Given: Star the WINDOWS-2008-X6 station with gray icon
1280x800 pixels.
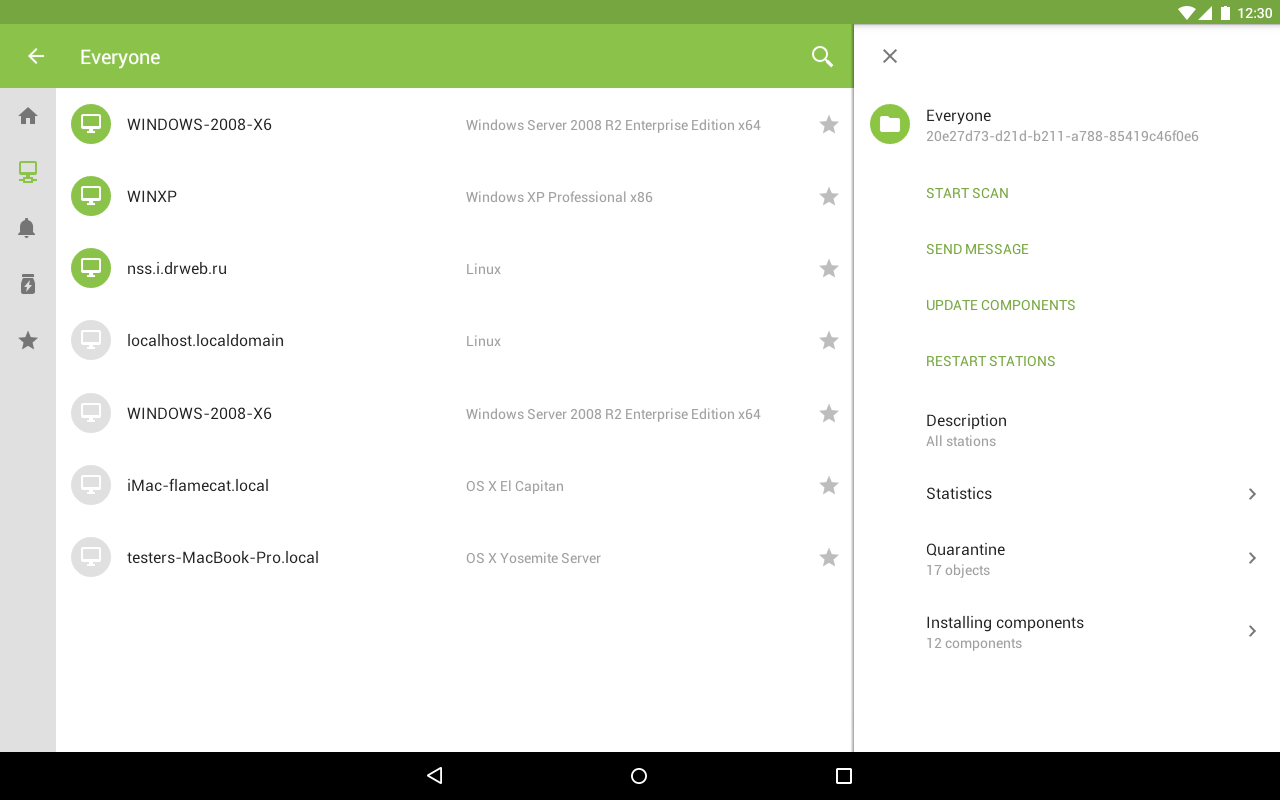Looking at the screenshot, I should pyautogui.click(x=829, y=413).
